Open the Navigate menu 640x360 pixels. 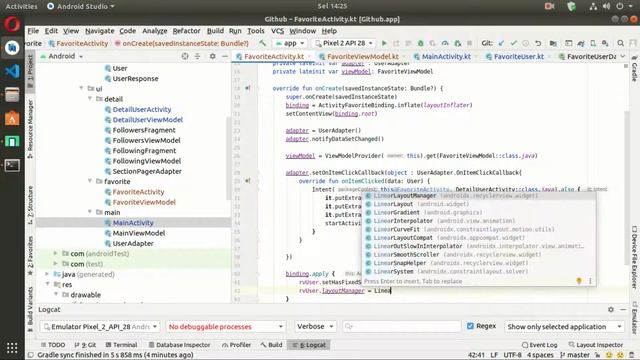click(100, 31)
